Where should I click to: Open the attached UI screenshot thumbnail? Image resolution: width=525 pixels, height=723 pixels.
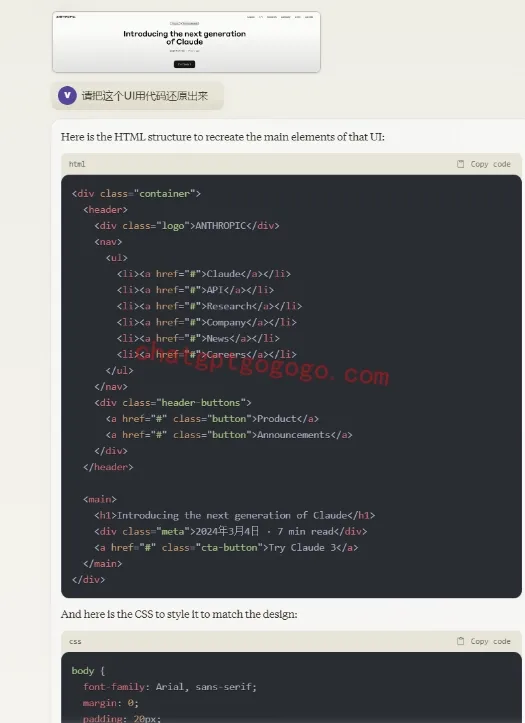click(x=186, y=42)
